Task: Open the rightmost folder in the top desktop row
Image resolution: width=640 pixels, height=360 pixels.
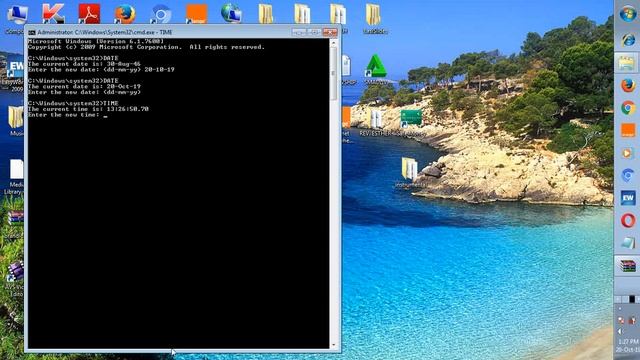Action: click(x=373, y=15)
